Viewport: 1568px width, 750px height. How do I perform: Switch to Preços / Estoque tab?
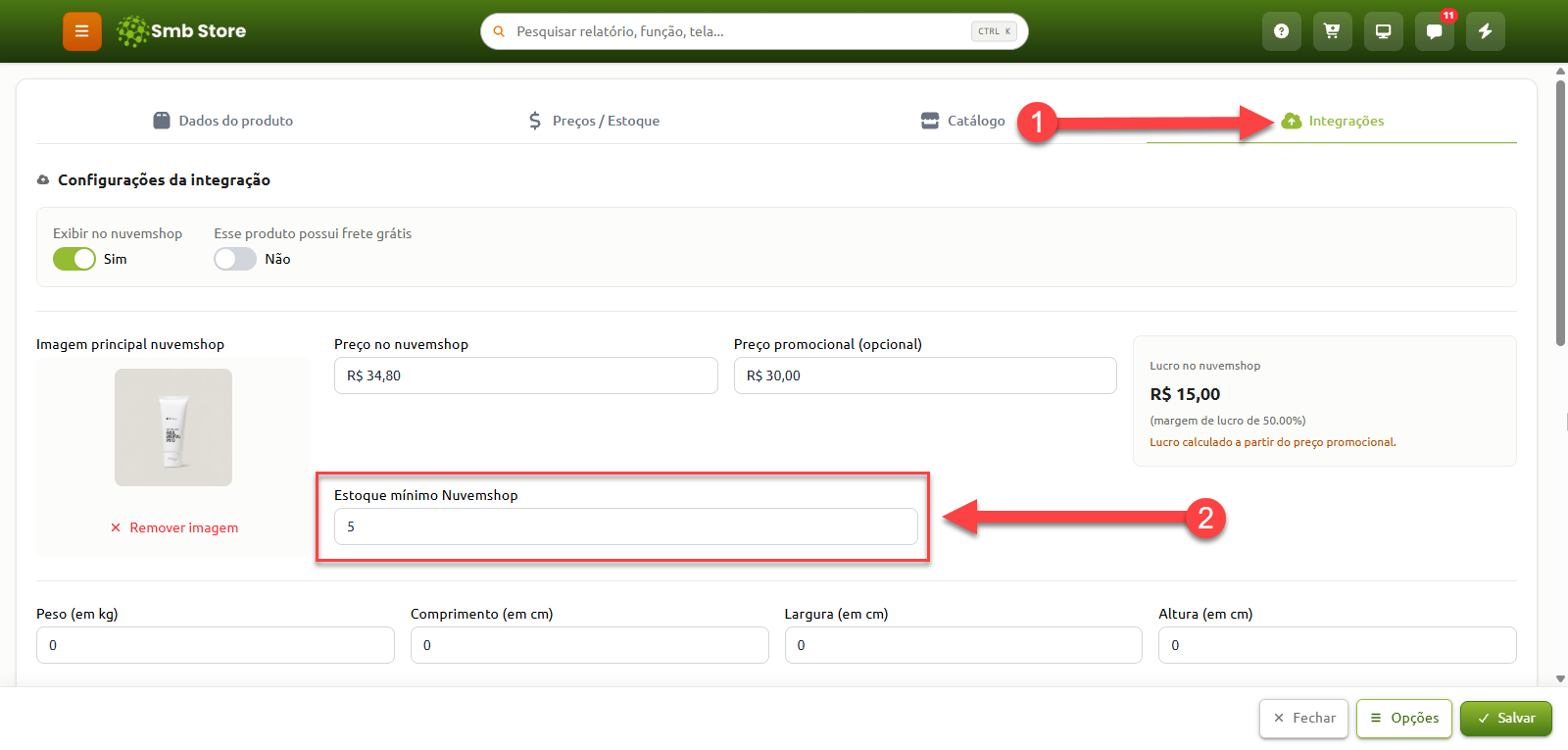pos(594,121)
